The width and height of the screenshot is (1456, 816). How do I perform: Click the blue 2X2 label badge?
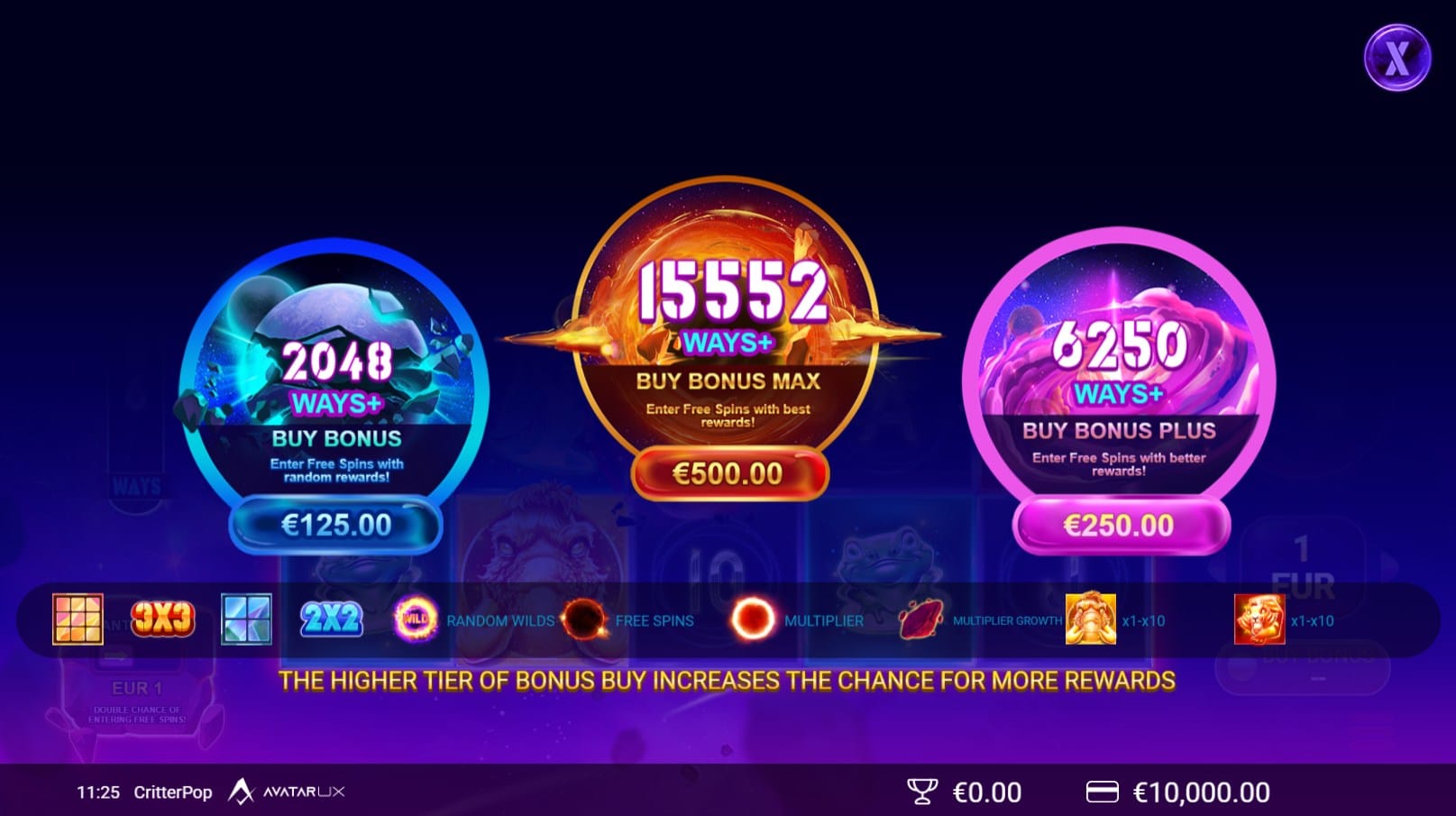tap(331, 619)
